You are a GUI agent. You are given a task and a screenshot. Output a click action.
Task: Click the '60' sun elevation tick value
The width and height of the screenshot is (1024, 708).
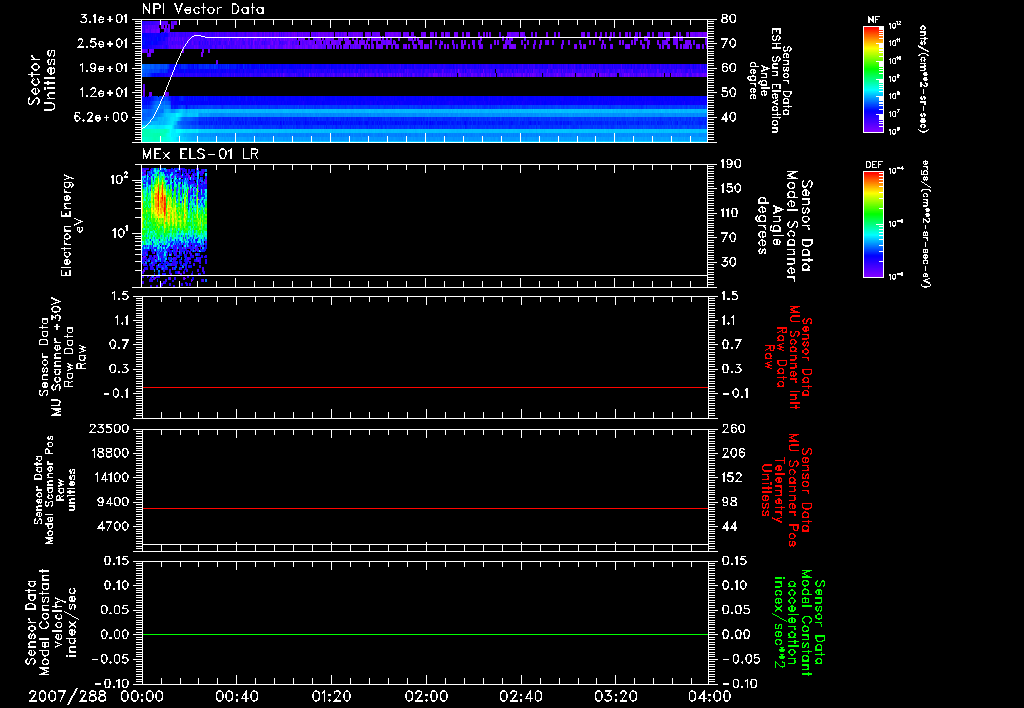pos(729,68)
